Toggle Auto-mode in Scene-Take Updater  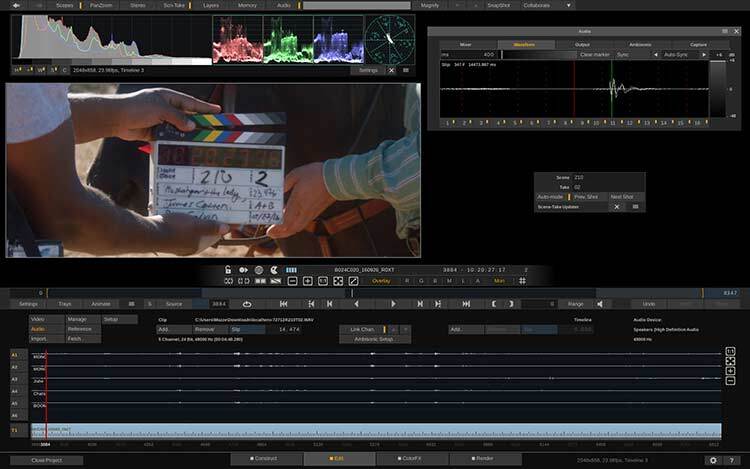[551, 197]
